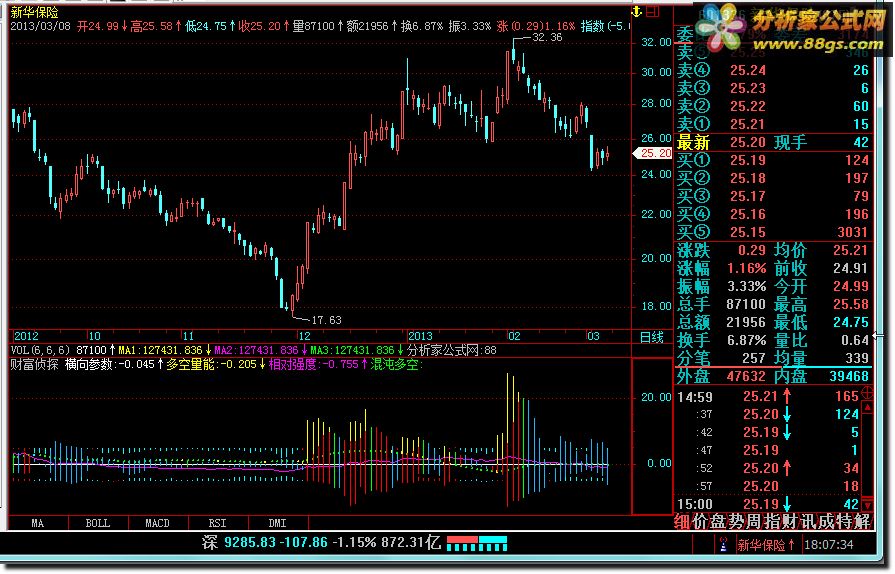This screenshot has height=574, width=895.
Task: Click the 买③ bid price 25.17
Action: tap(748, 196)
